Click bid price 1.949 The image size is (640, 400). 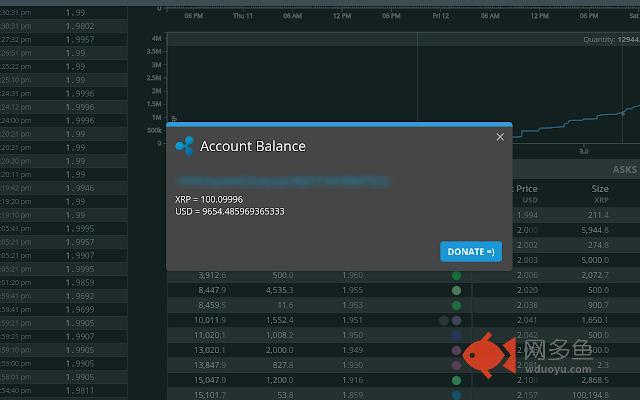coord(353,350)
